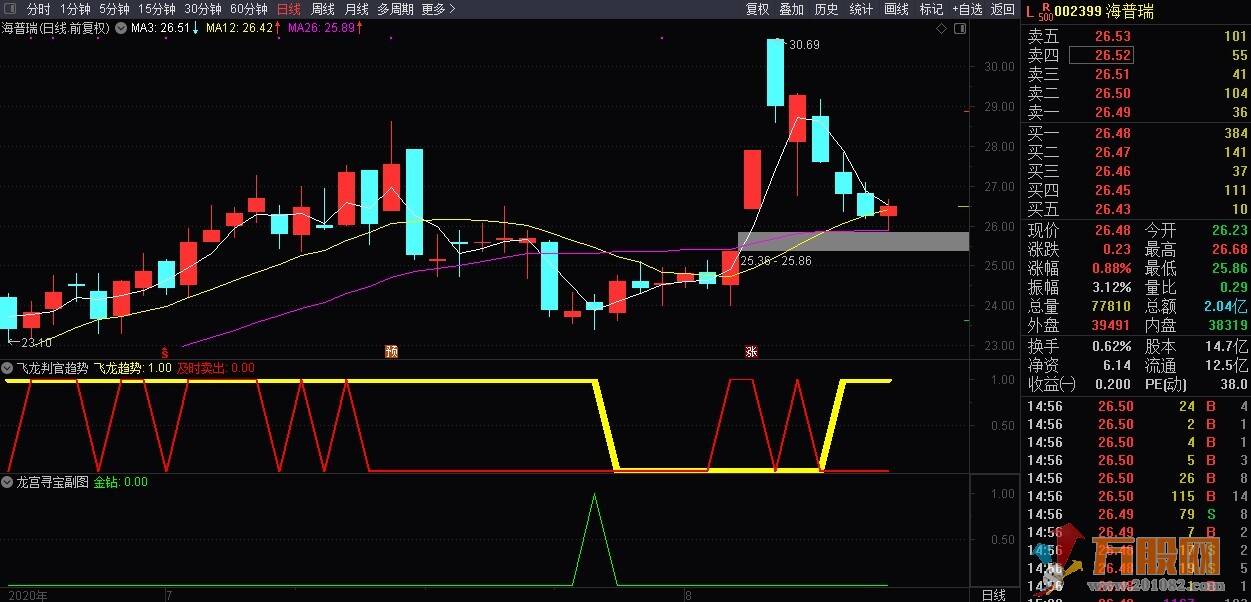Image resolution: width=1251 pixels, height=602 pixels.
Task: Open the 历史 history button
Action: [826, 9]
